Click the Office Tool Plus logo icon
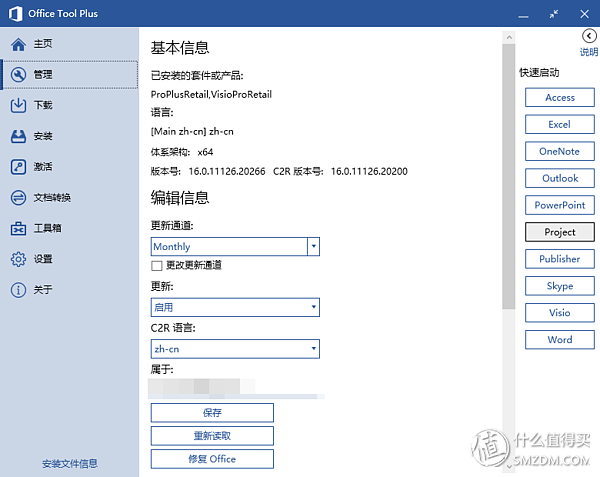600x477 pixels. tap(15, 14)
